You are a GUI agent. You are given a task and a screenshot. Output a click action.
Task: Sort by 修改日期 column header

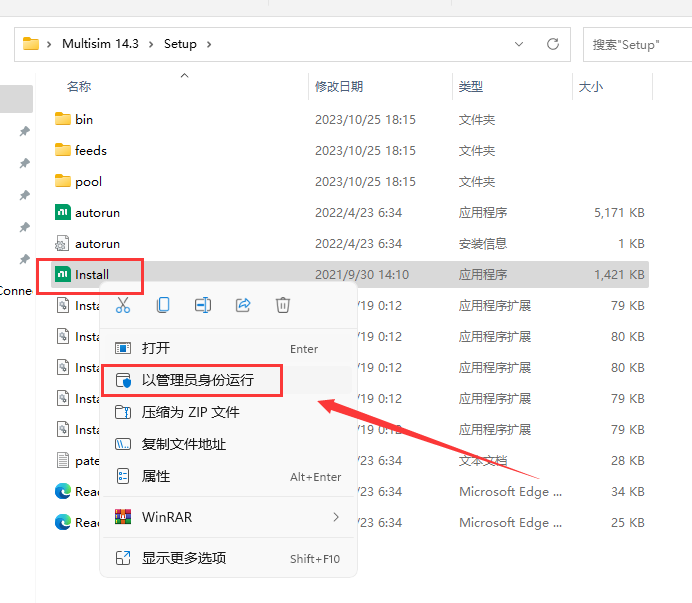(339, 87)
